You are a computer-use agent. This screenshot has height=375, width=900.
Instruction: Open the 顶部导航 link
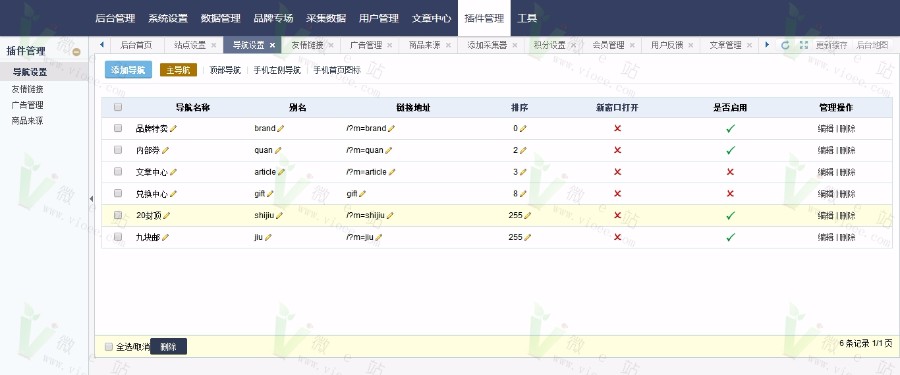[x=225, y=71]
